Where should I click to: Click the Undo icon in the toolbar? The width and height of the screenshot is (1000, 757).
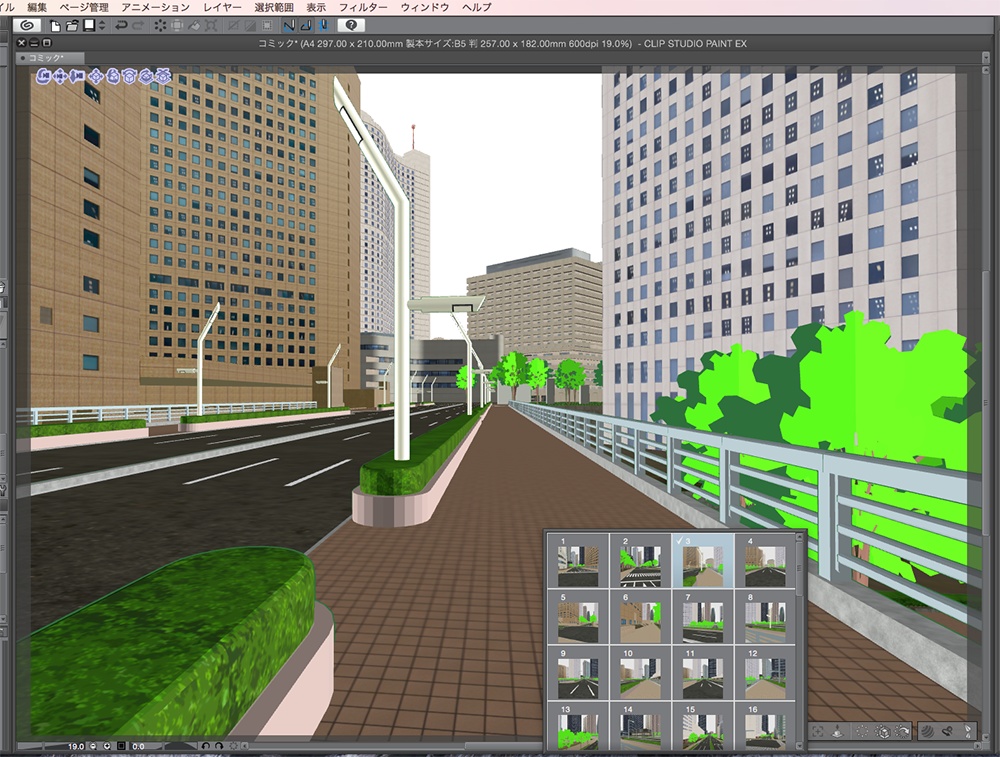(123, 25)
